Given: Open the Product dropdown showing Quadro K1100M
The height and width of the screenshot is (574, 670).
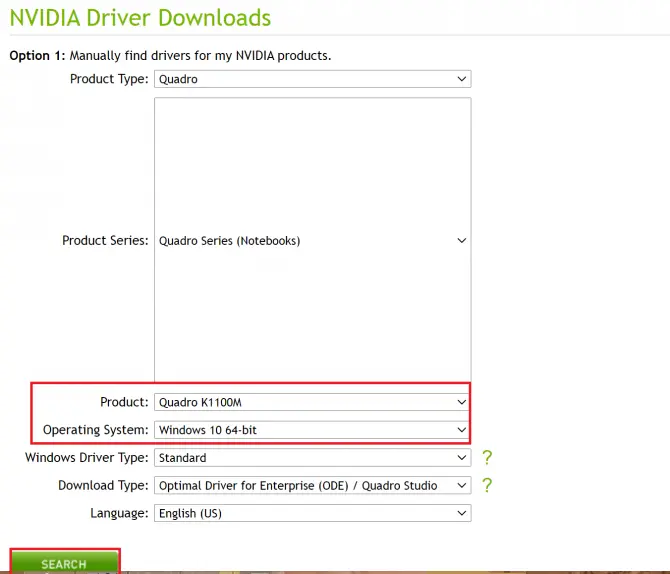Looking at the screenshot, I should (x=312, y=402).
